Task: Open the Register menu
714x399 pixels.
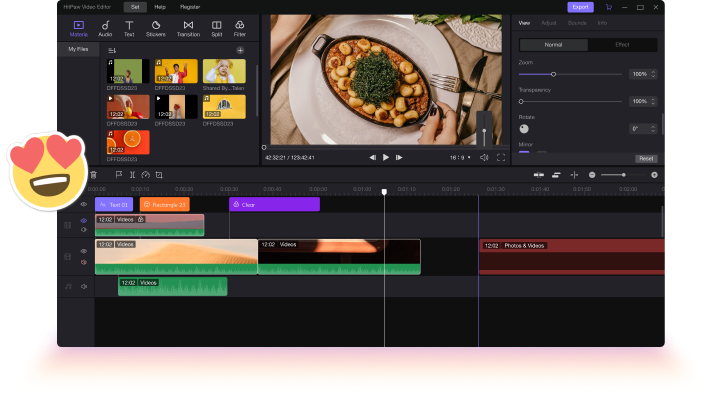Action: pyautogui.click(x=190, y=7)
